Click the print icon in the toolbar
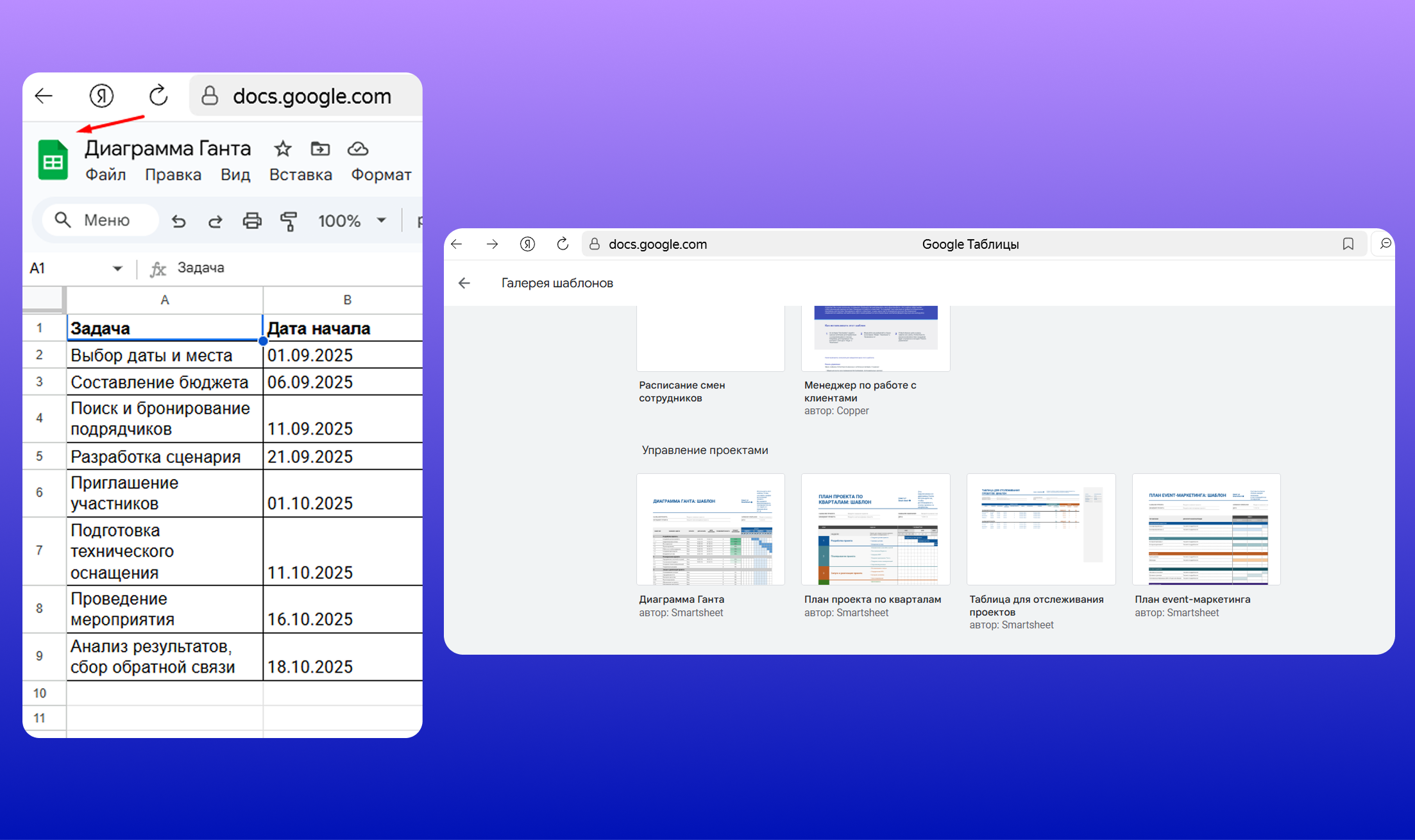 tap(252, 221)
